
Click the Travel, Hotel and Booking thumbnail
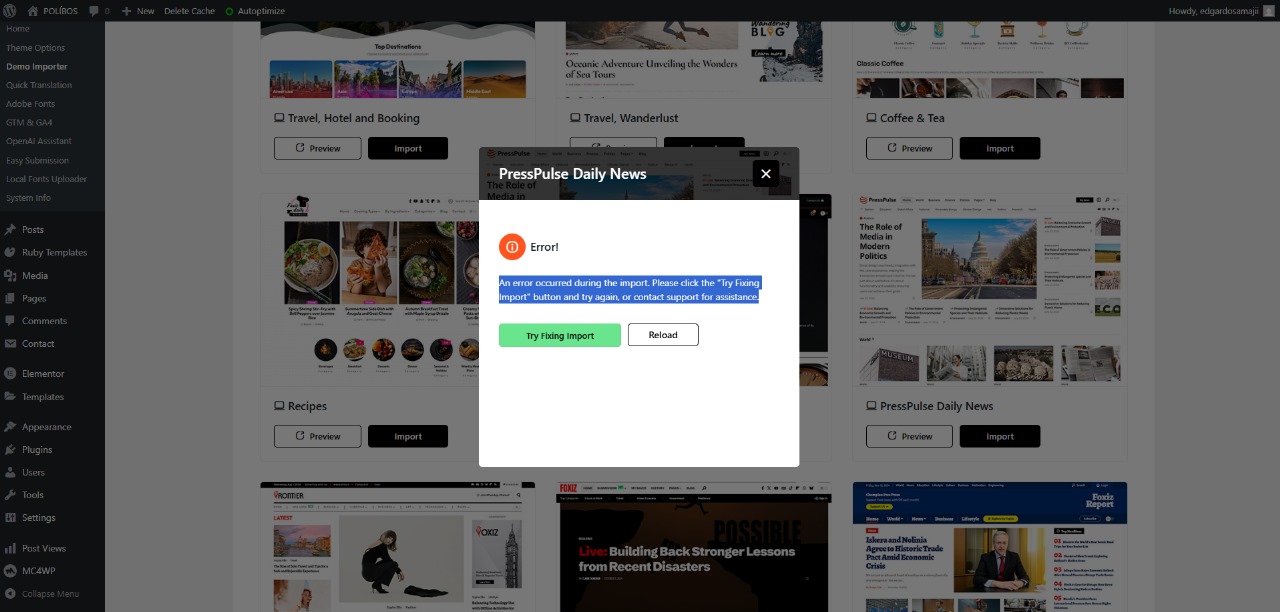pos(397,60)
